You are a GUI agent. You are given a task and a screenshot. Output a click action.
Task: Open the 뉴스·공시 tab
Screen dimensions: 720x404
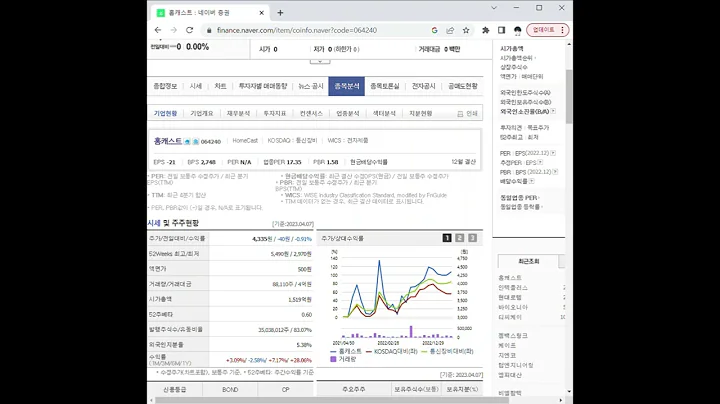pyautogui.click(x=311, y=86)
